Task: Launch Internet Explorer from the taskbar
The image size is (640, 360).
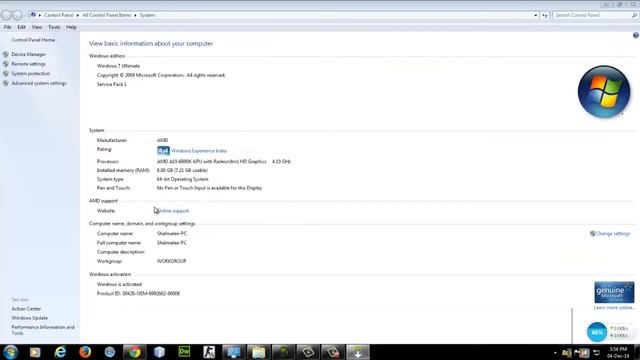Action: click(x=60, y=352)
